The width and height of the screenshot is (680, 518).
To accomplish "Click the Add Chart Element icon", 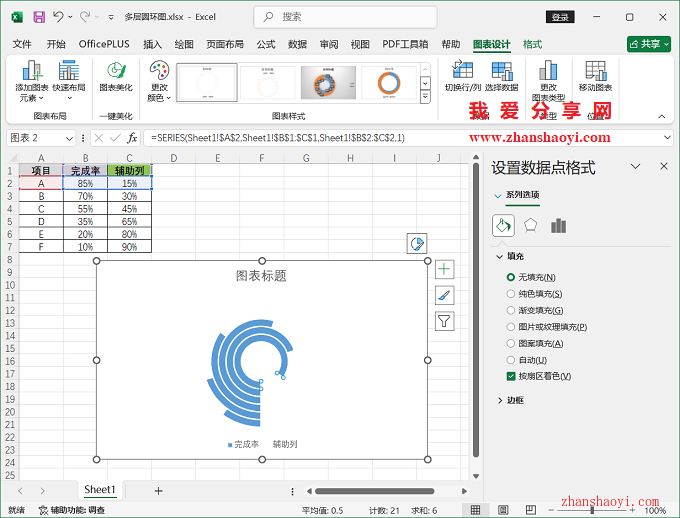I will [x=31, y=80].
